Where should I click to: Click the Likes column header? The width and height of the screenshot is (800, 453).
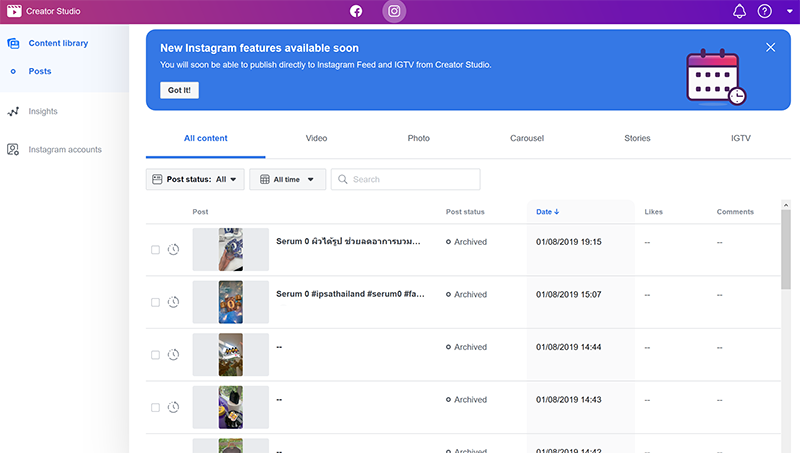point(654,212)
